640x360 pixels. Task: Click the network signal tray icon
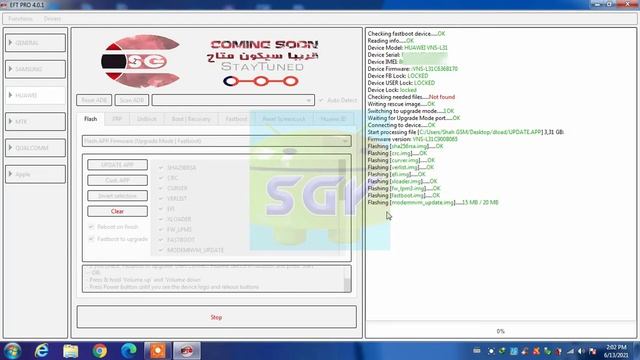(x=570, y=351)
